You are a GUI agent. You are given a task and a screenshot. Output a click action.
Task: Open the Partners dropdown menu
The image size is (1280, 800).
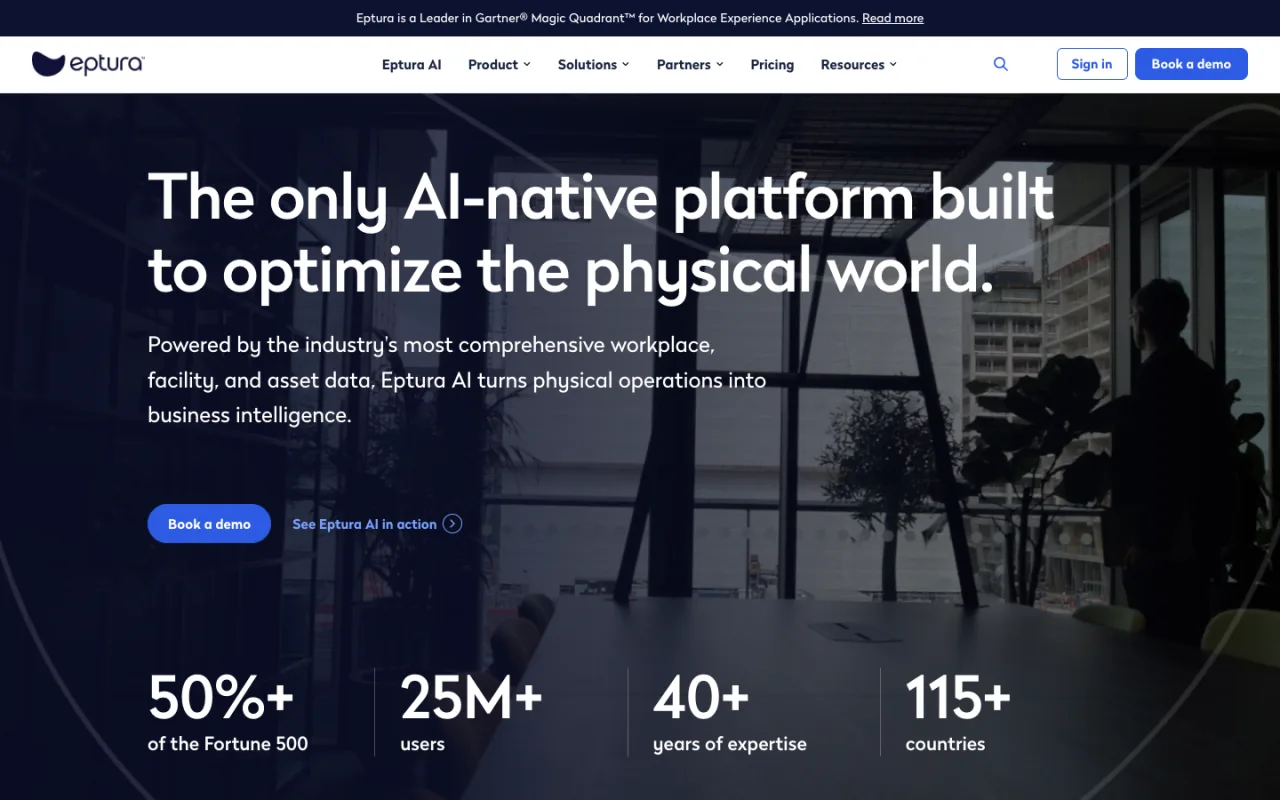coord(690,65)
